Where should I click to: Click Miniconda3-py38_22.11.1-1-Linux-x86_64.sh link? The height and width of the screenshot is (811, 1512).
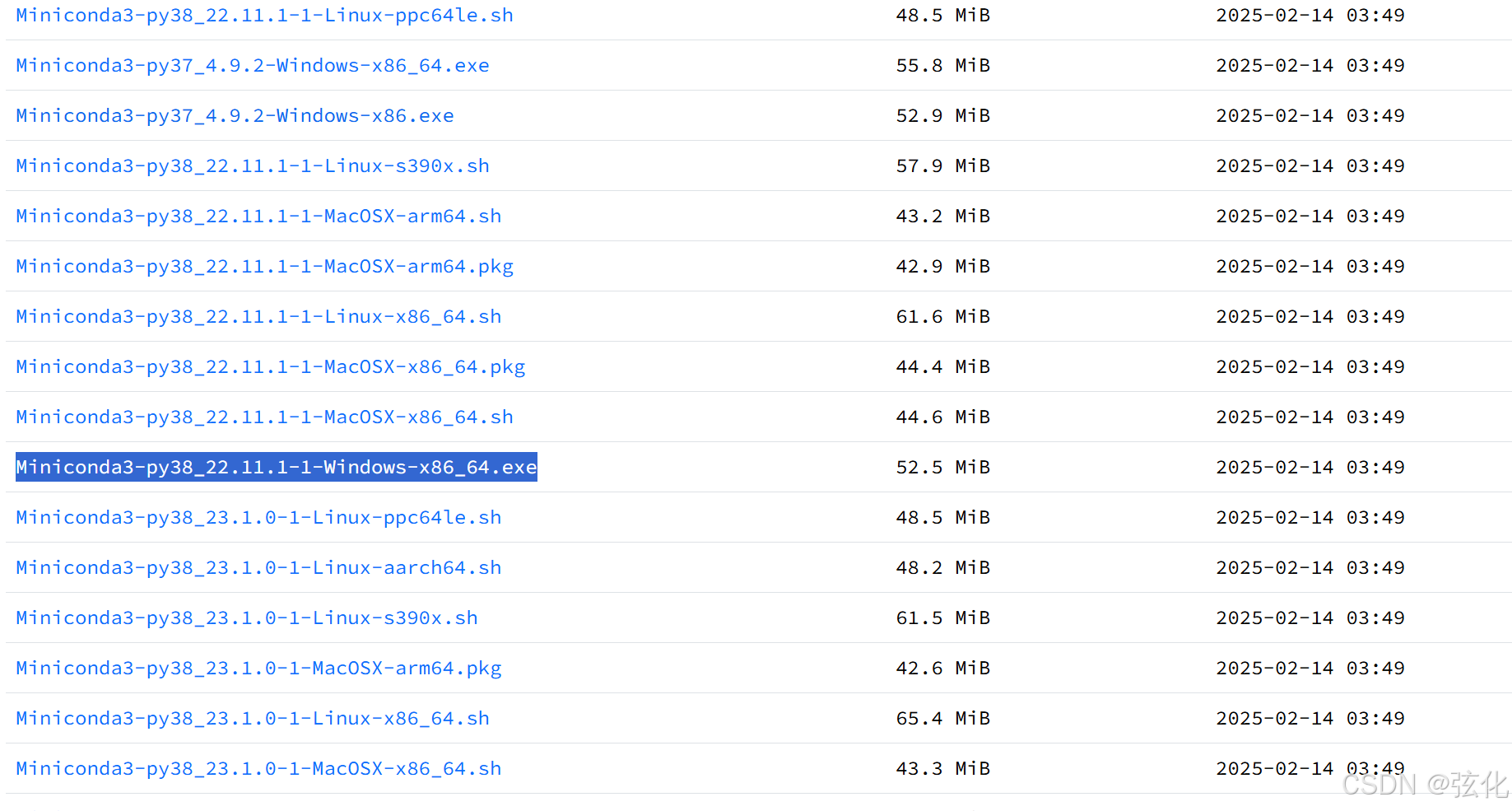coord(258,317)
